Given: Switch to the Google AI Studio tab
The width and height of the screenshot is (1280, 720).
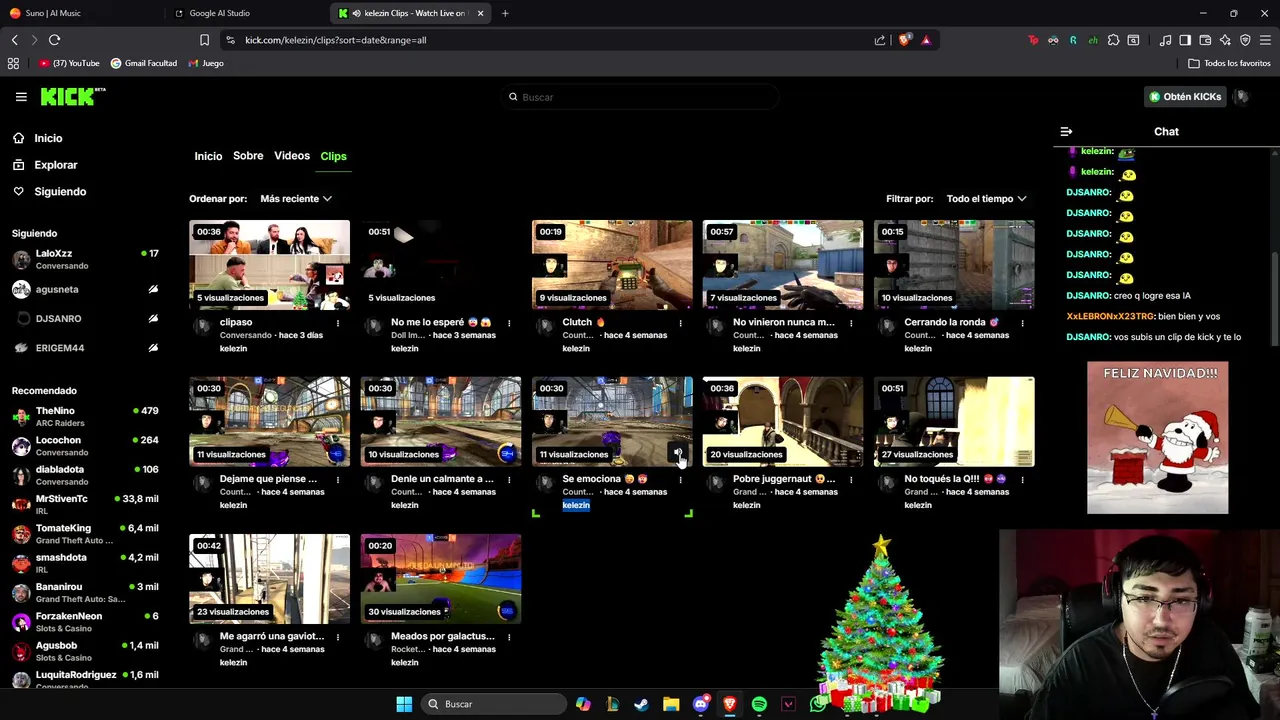Looking at the screenshot, I should pyautogui.click(x=247, y=13).
